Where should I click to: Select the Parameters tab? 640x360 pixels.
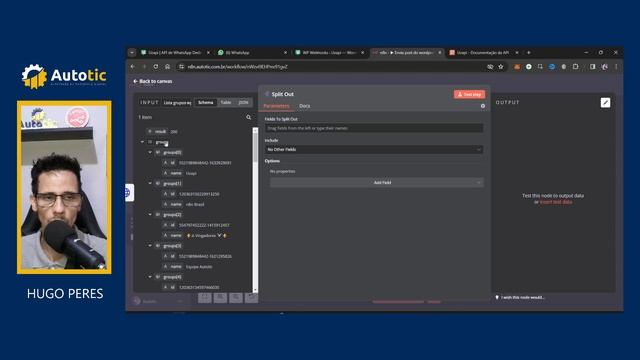coord(276,106)
